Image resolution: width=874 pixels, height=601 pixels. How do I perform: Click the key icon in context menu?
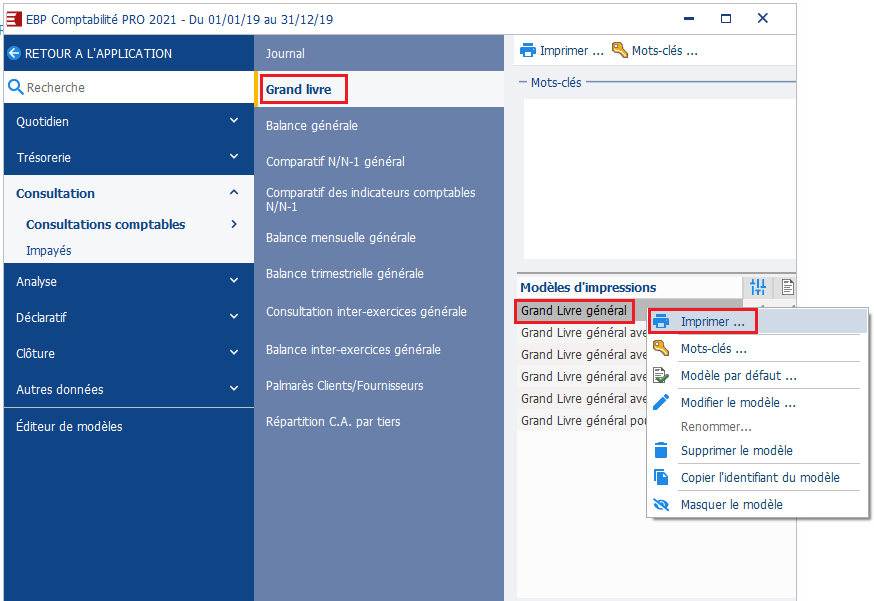click(661, 348)
